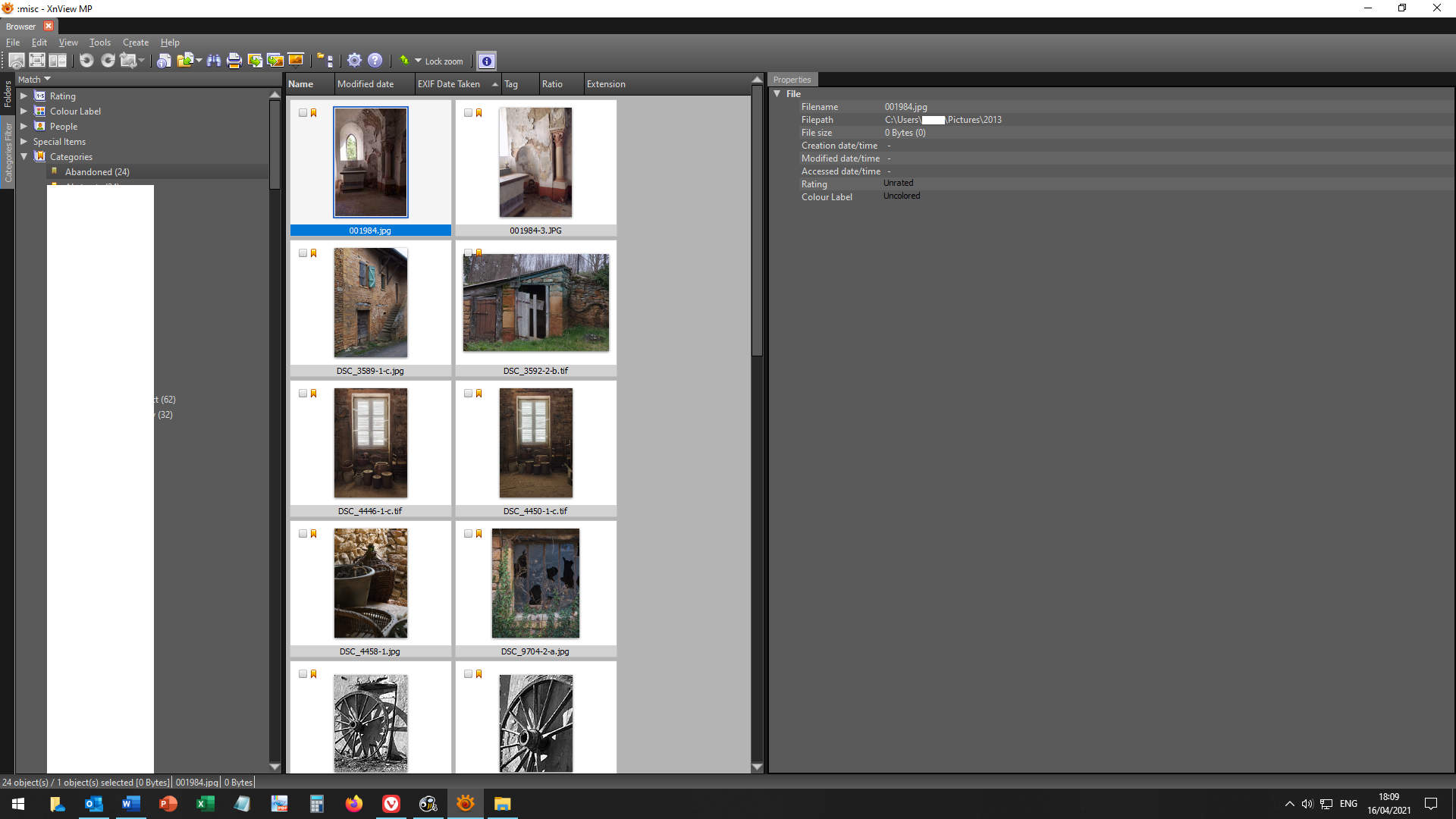Viewport: 1456px width, 819px height.
Task: Open the Tools menu
Action: coord(99,42)
